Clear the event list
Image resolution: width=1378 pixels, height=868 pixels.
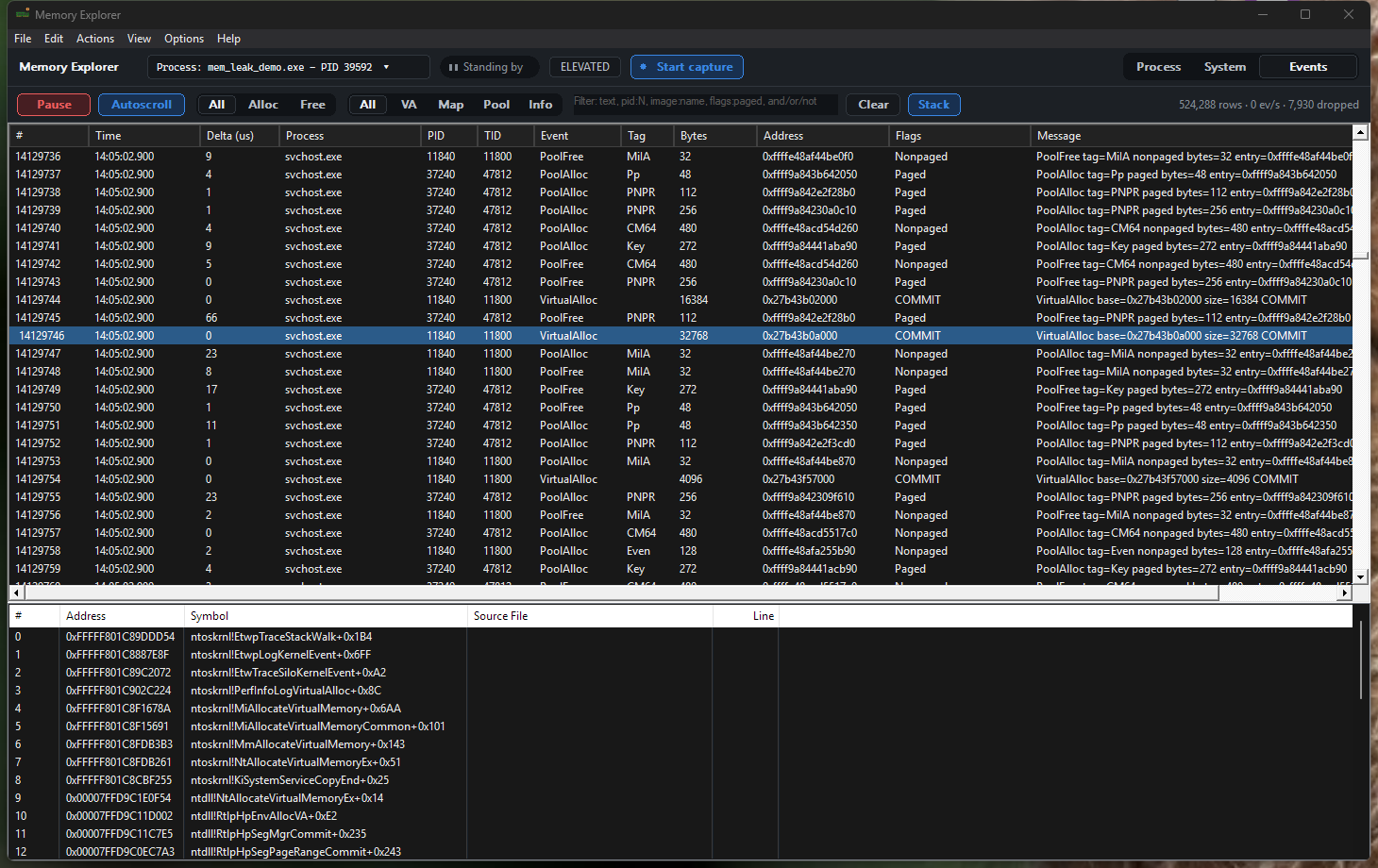(873, 105)
